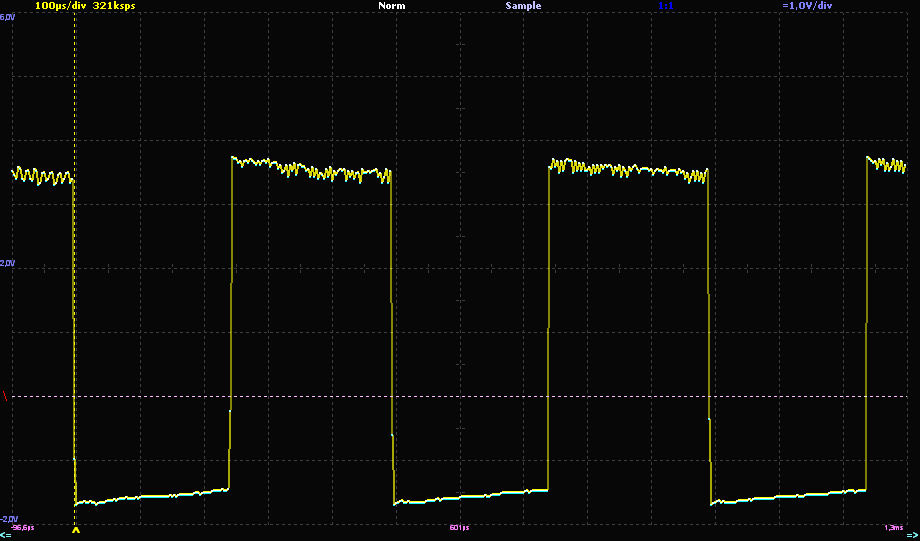Click the -96,6µs start time label
This screenshot has width=920, height=541.
[x=24, y=526]
